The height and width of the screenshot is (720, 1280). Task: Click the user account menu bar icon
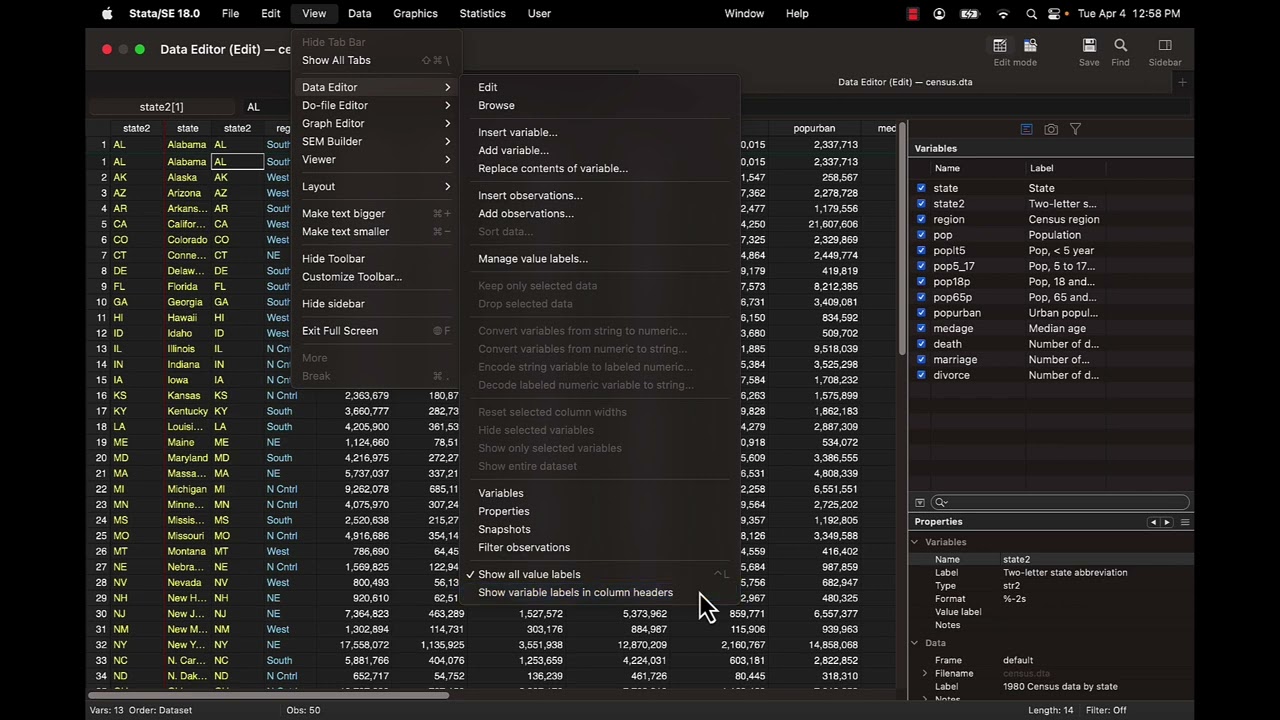tap(939, 14)
